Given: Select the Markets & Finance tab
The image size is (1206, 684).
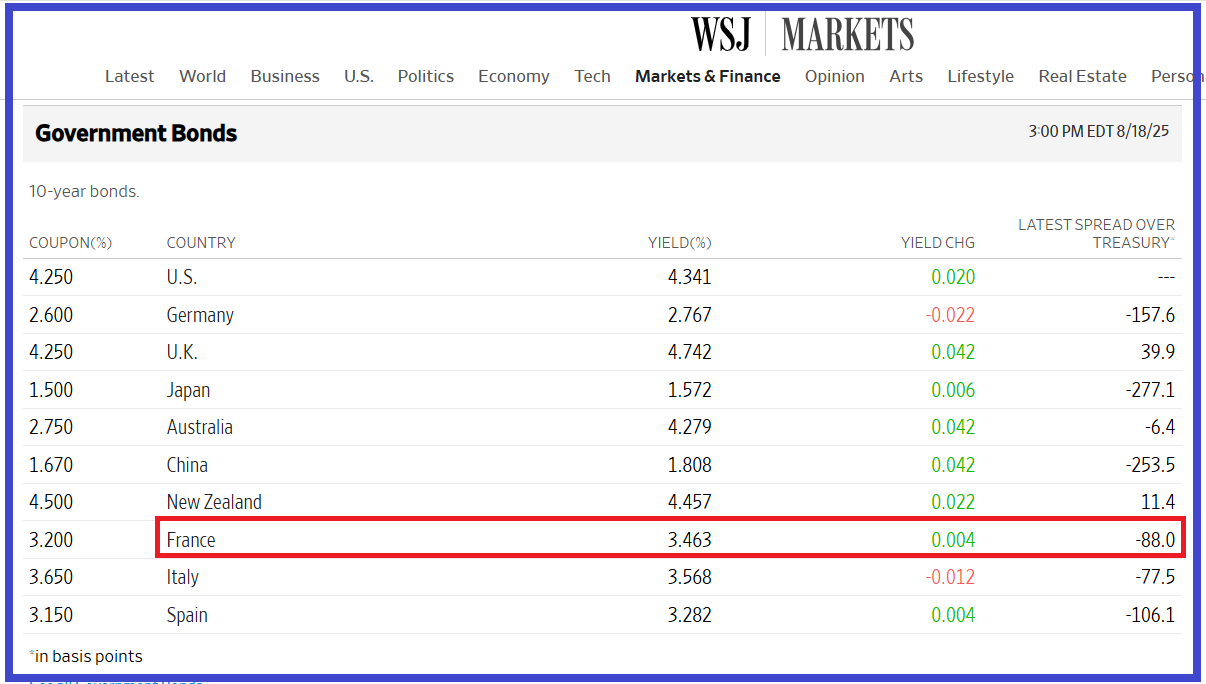Looking at the screenshot, I should click(x=707, y=76).
